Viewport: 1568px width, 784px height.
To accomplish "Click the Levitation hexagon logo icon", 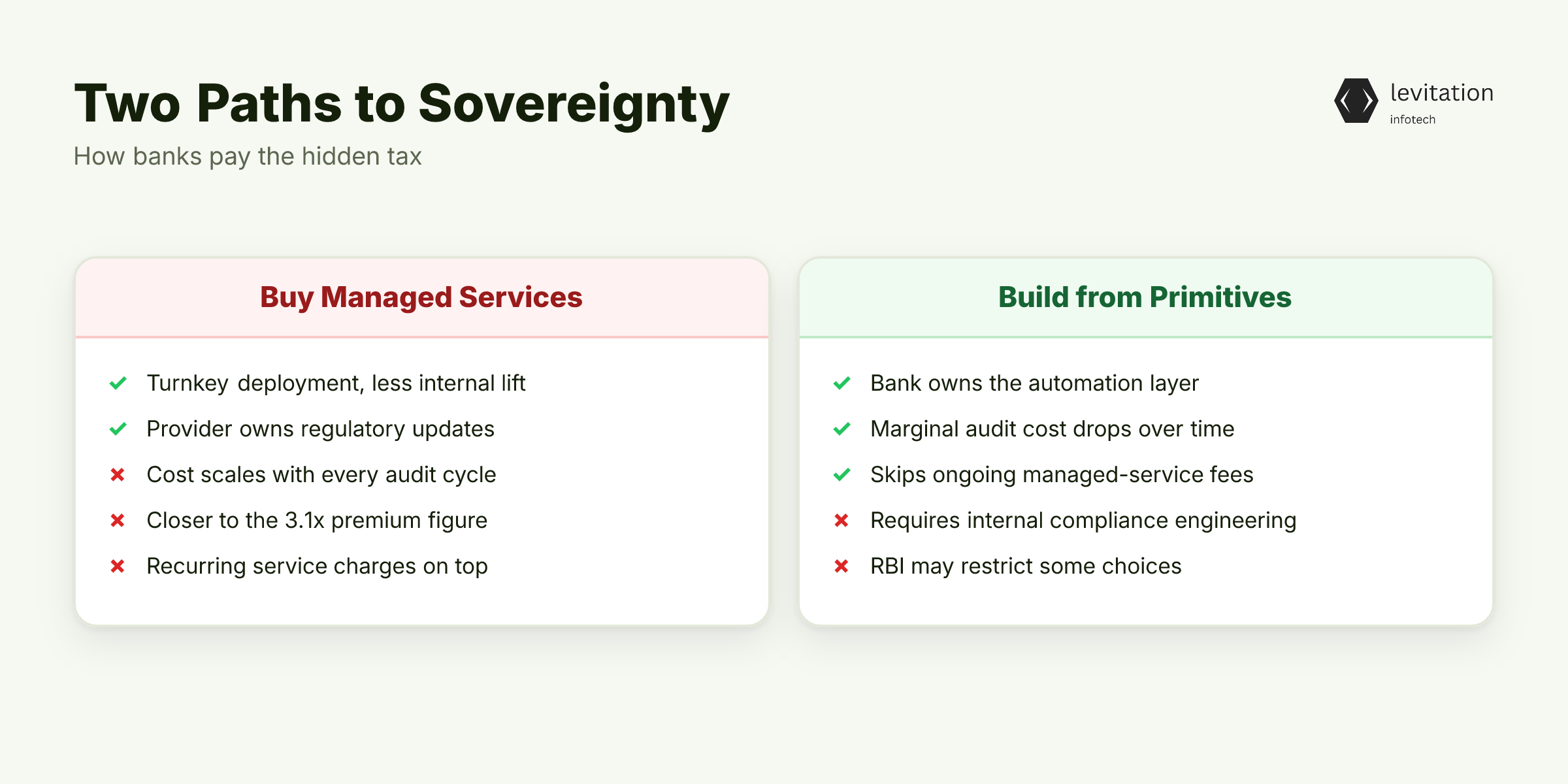I will coord(1356,101).
